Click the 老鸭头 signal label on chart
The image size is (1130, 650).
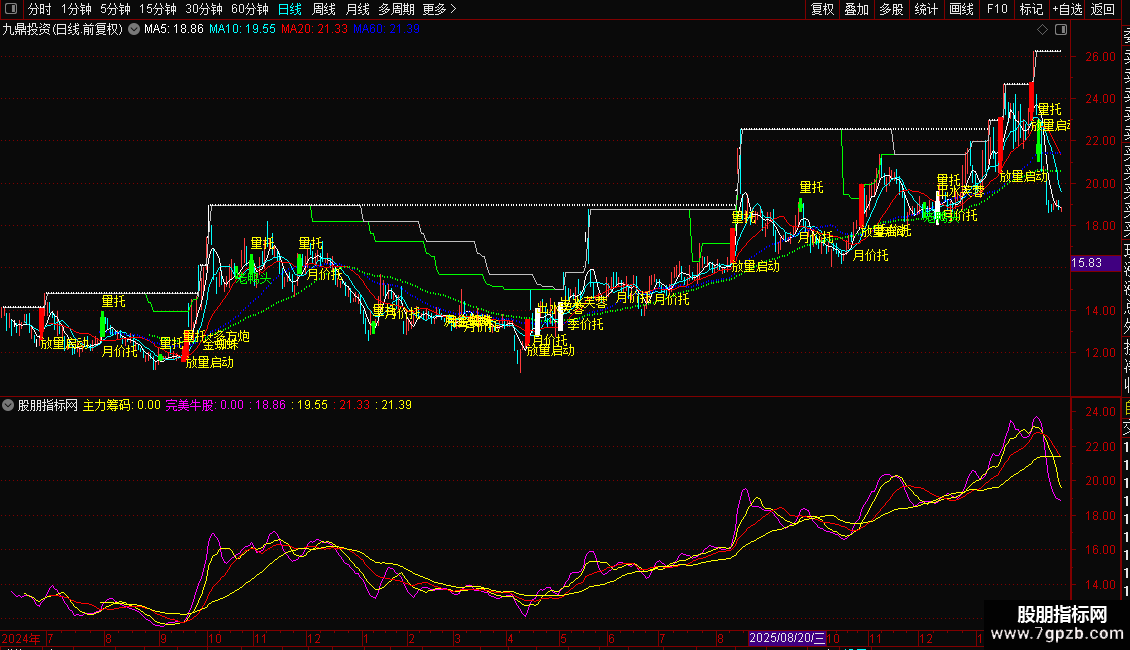[254, 277]
